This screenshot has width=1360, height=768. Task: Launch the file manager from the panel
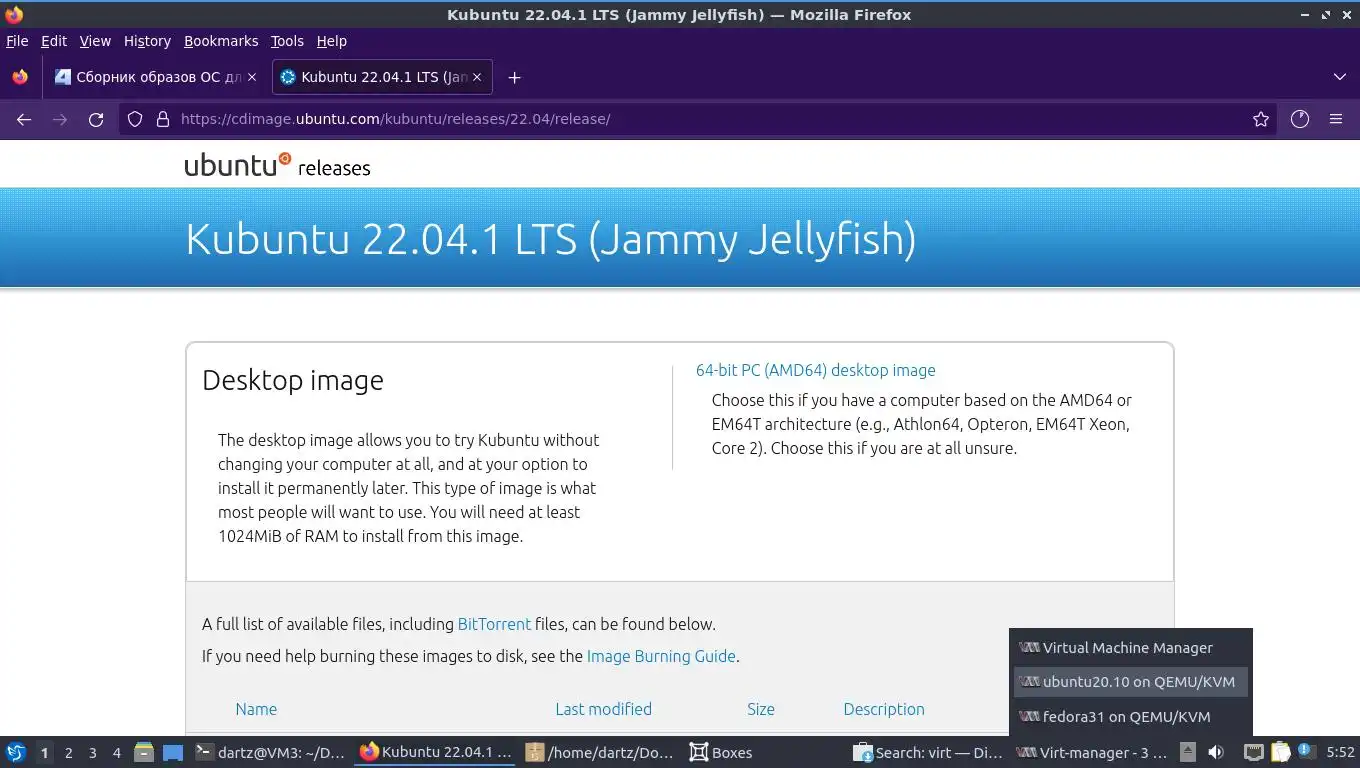click(144, 752)
